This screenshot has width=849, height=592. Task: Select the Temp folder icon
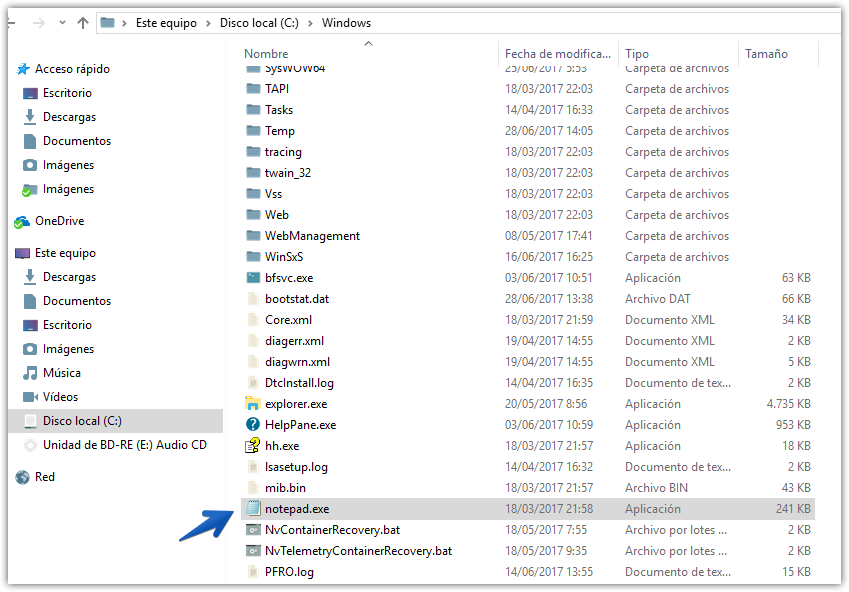pyautogui.click(x=253, y=131)
